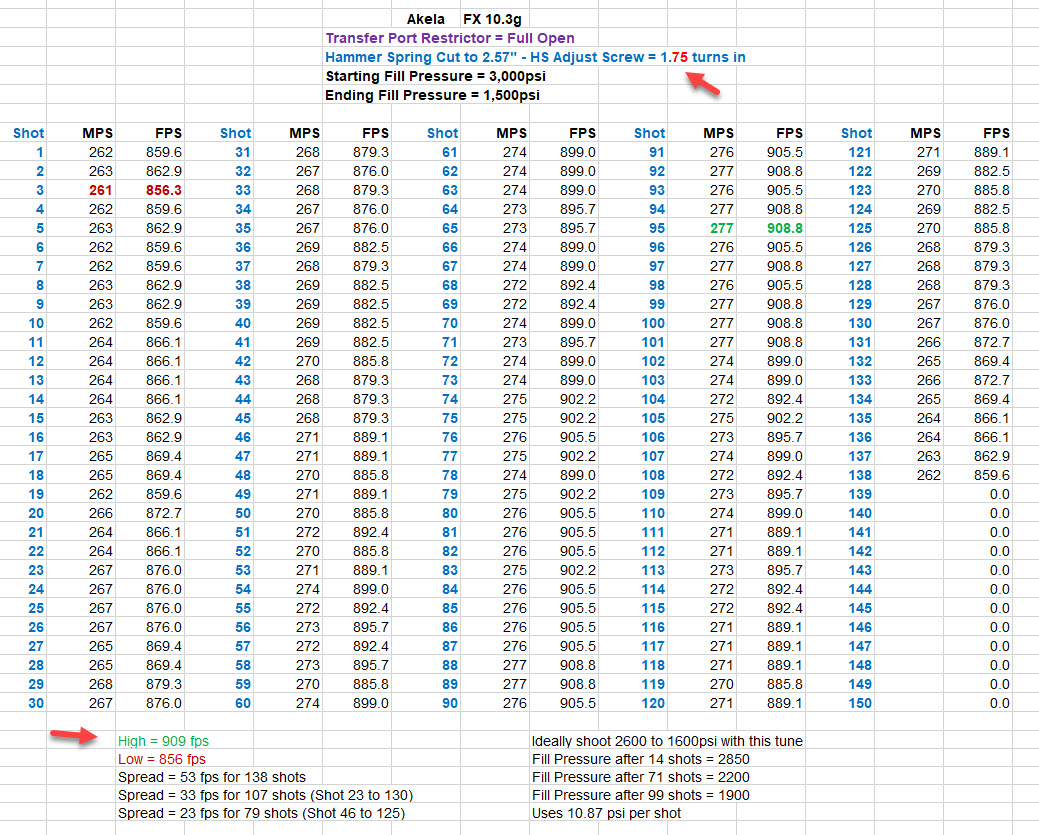Select the MPS value for shot 36

point(307,247)
